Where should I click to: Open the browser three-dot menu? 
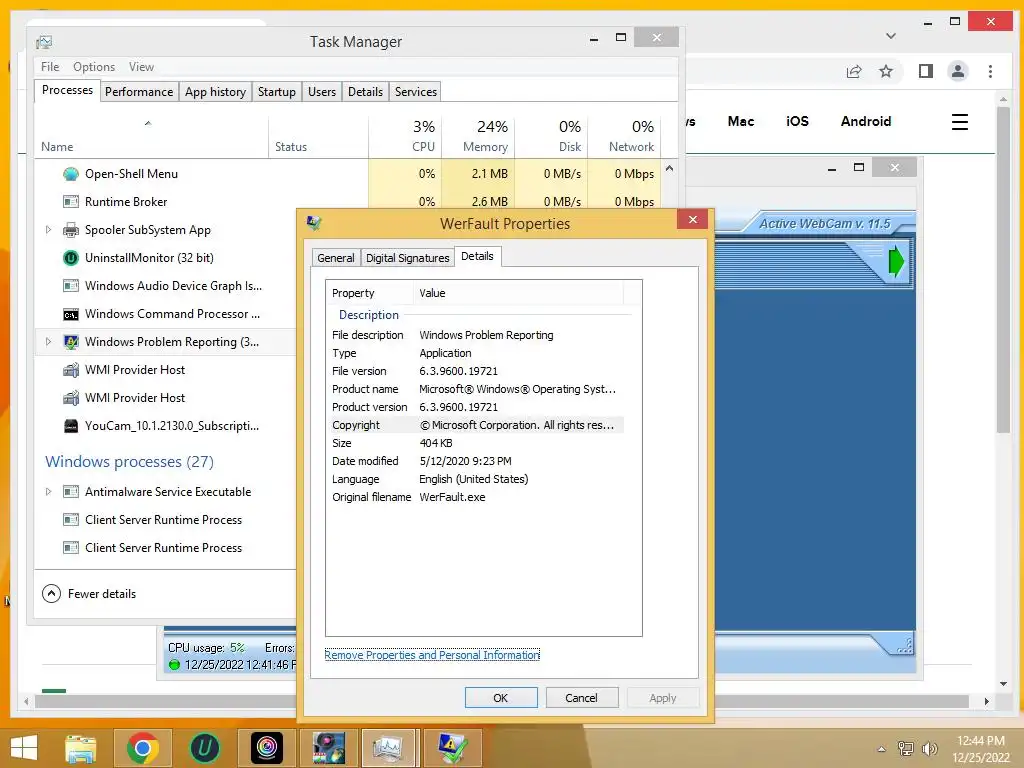pos(990,71)
